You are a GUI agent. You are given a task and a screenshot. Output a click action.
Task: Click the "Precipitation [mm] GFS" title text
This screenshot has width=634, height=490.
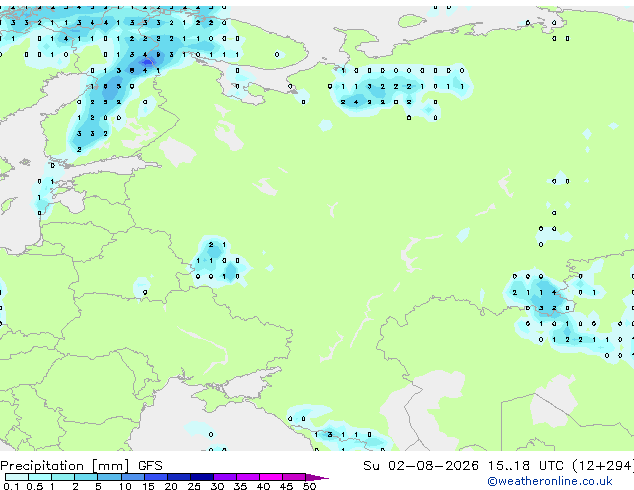[x=81, y=466]
